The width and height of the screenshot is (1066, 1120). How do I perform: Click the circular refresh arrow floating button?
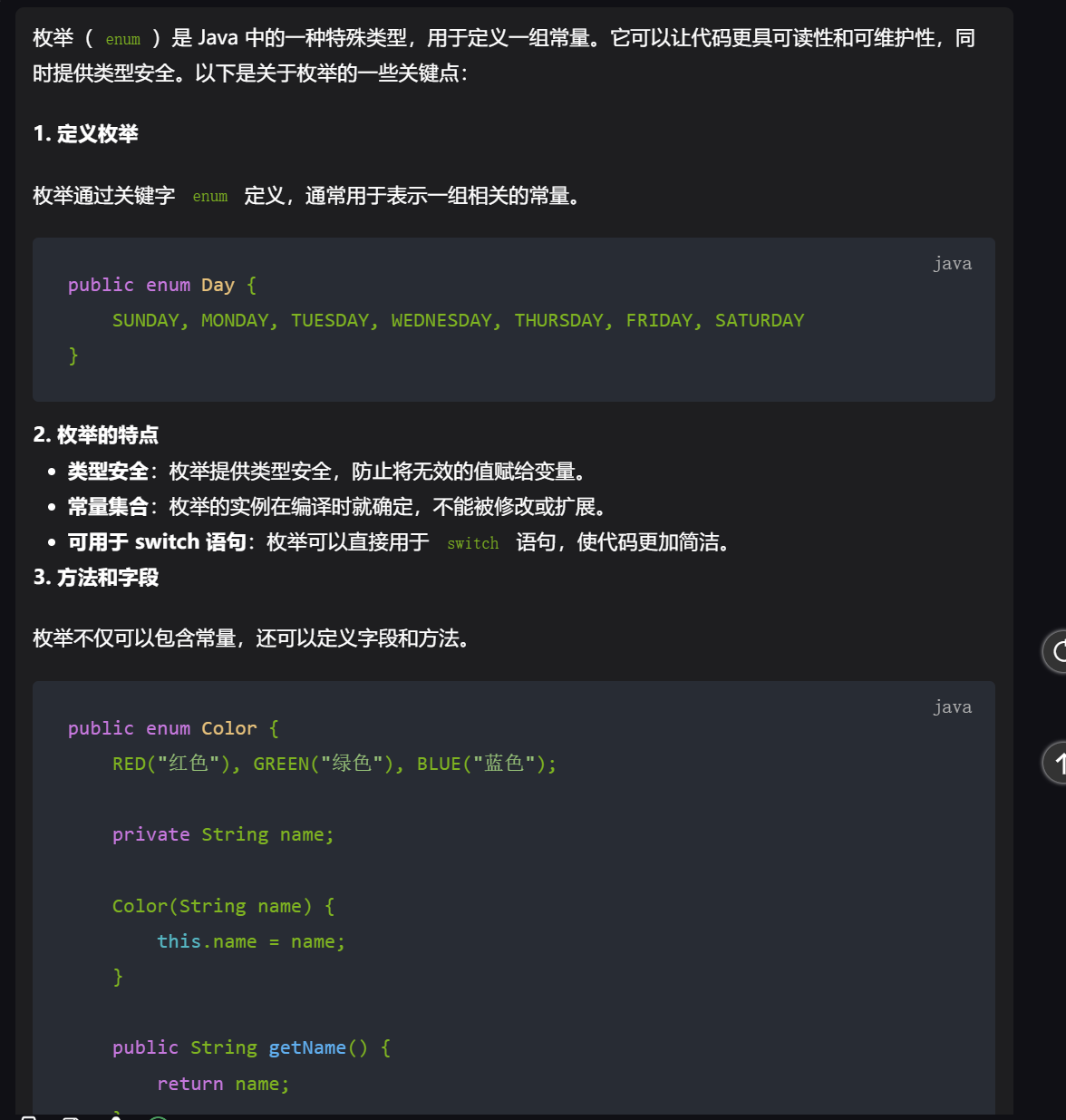point(1056,651)
